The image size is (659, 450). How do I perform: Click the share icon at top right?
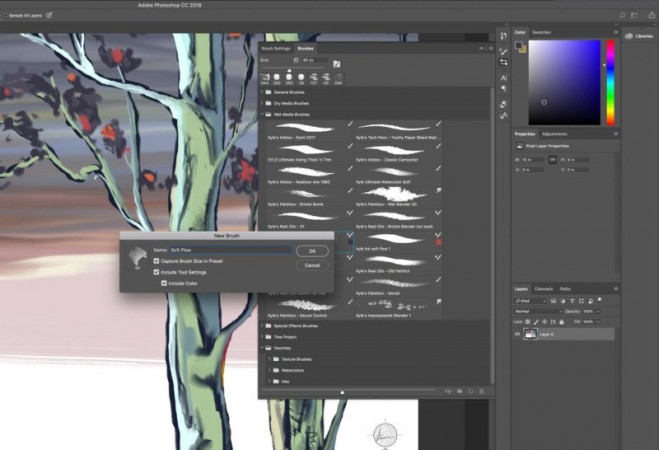[x=652, y=15]
